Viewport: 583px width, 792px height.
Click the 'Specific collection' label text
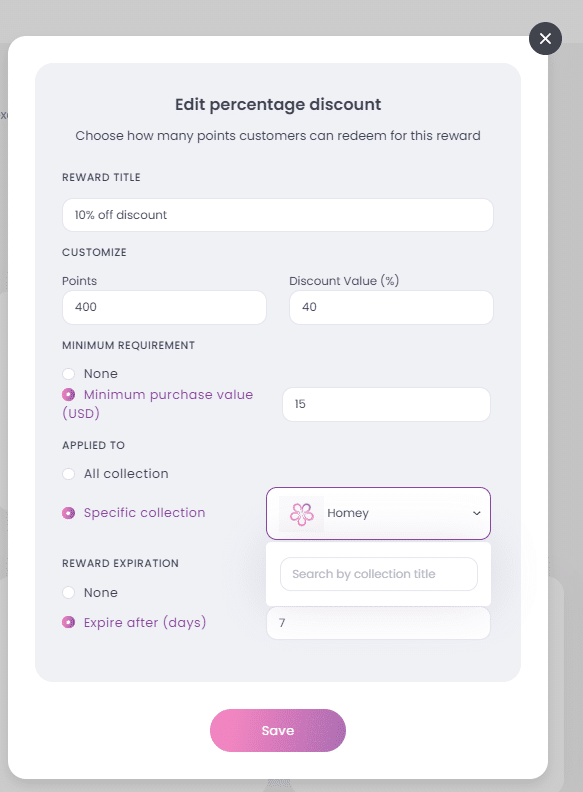pos(144,513)
